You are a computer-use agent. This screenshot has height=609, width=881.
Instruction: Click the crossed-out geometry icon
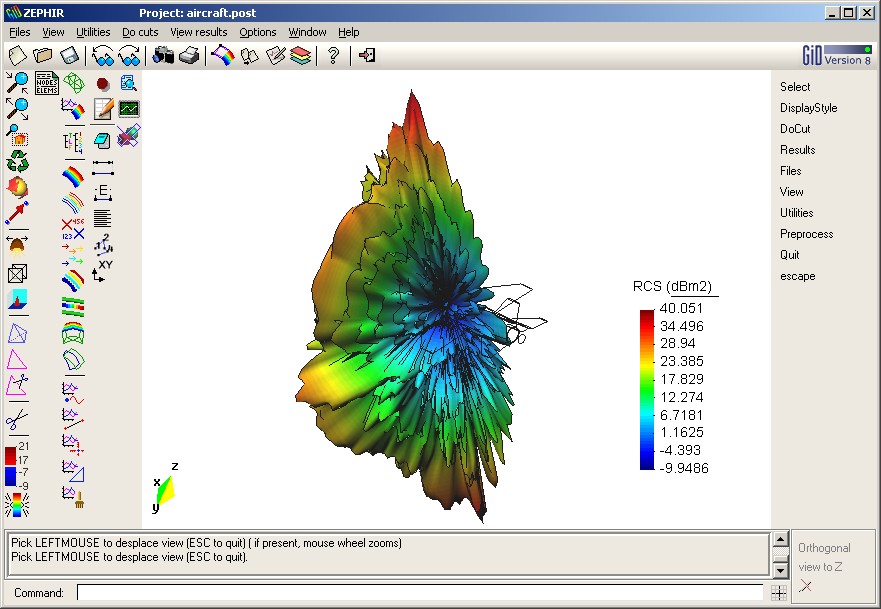(x=129, y=135)
